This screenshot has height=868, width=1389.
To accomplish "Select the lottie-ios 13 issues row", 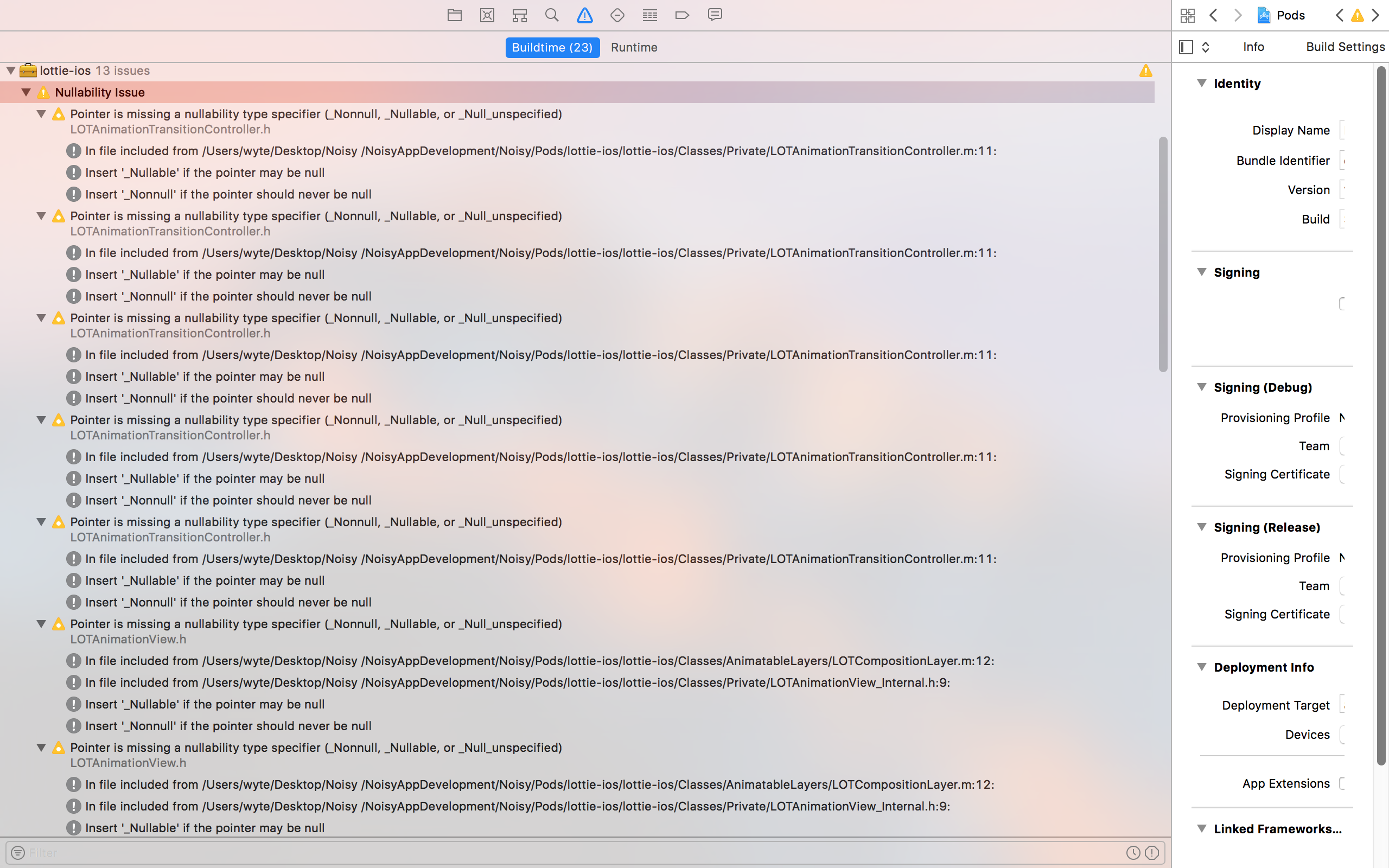I will click(x=577, y=71).
